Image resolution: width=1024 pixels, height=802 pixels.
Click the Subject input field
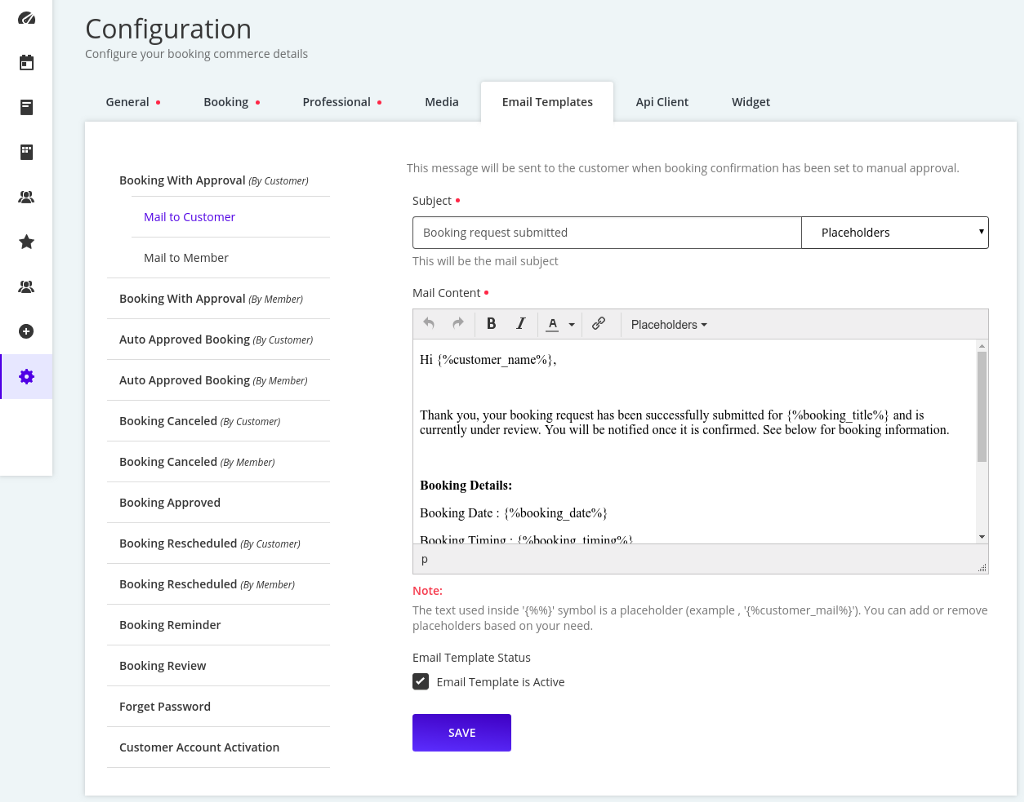(606, 232)
